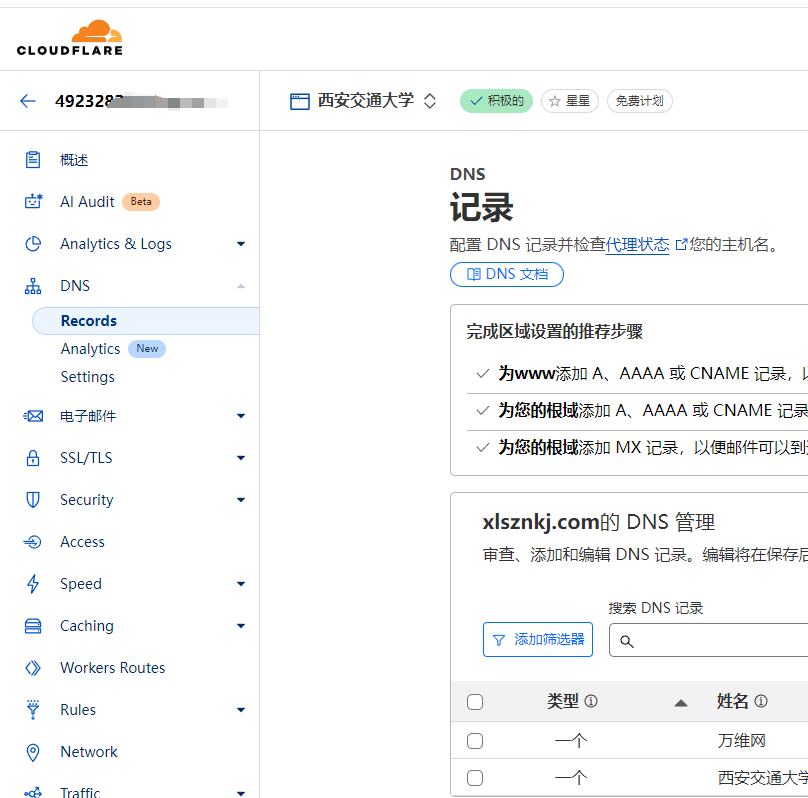Click the Network location pin icon
The image size is (808, 798).
tap(33, 752)
